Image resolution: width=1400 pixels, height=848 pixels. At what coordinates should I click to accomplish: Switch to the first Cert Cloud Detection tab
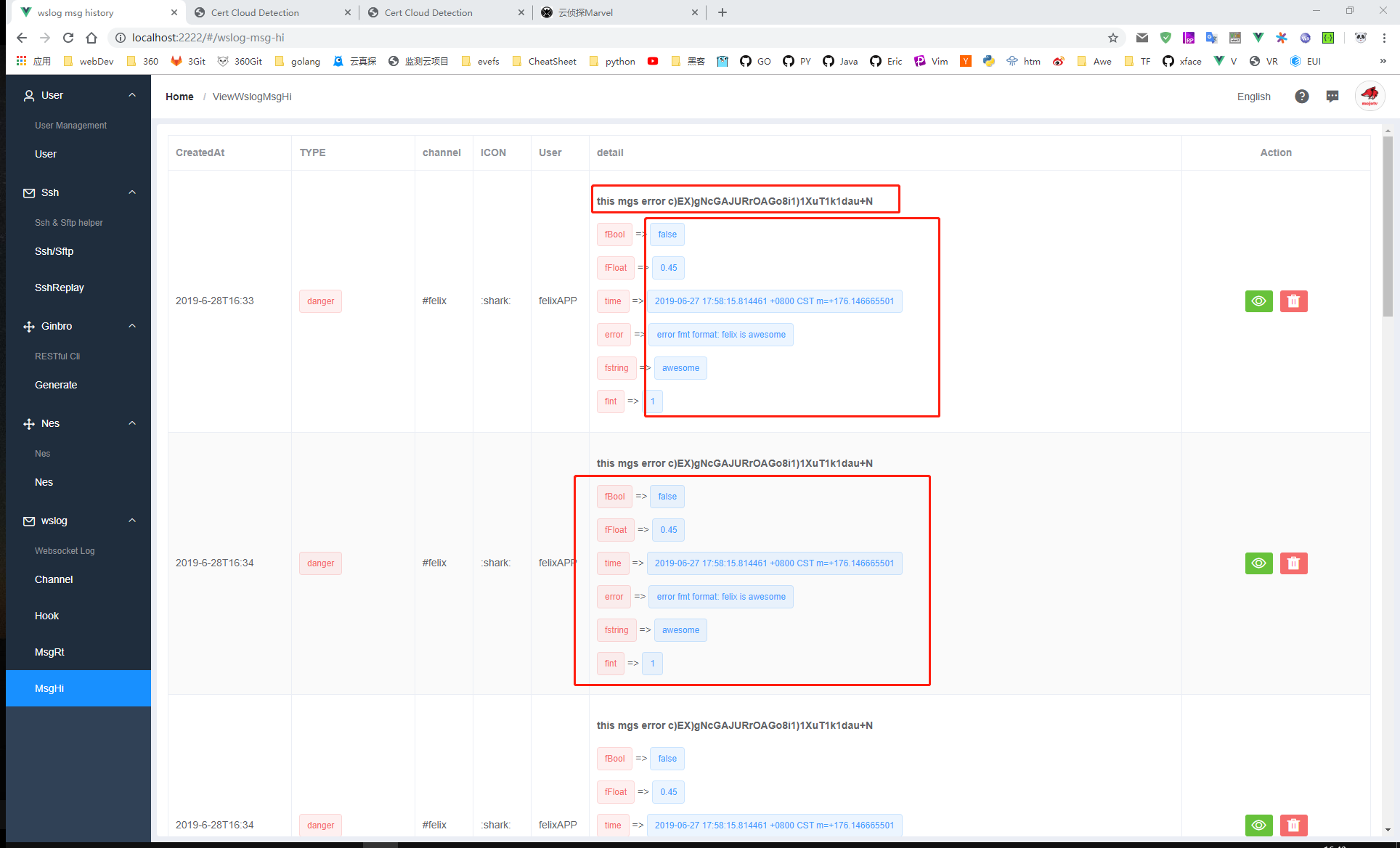pos(272,12)
